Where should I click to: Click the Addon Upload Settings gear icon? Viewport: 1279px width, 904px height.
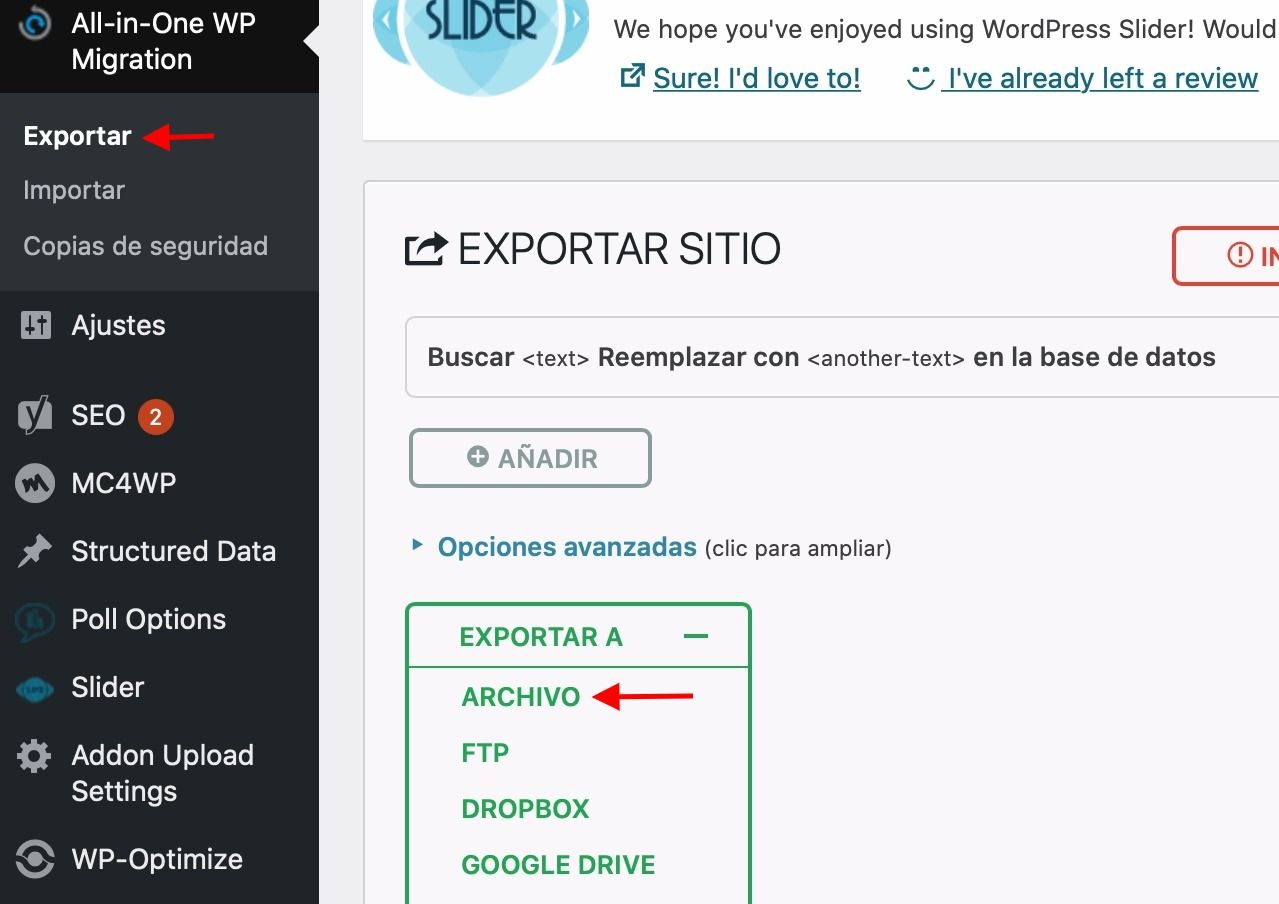click(35, 756)
